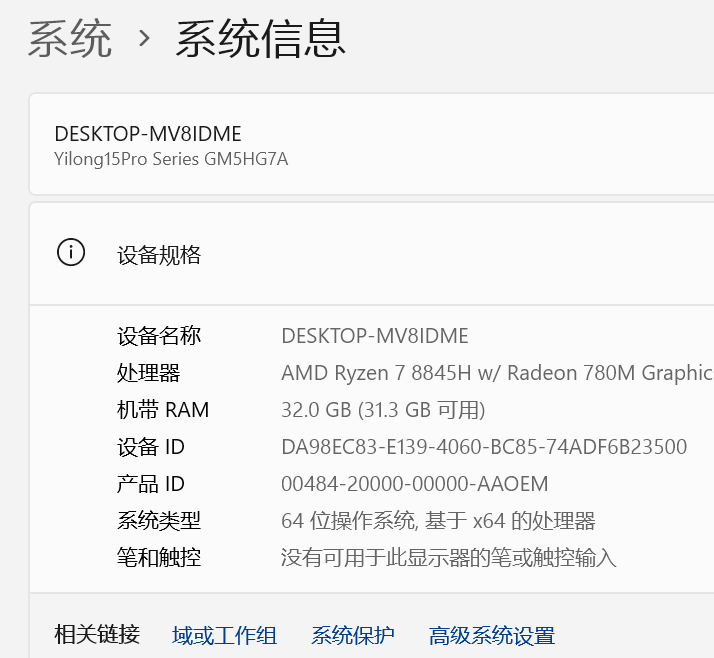Select product ID 00484-20000-00000-AAOEM
Image resolution: width=714 pixels, height=658 pixels.
(415, 484)
